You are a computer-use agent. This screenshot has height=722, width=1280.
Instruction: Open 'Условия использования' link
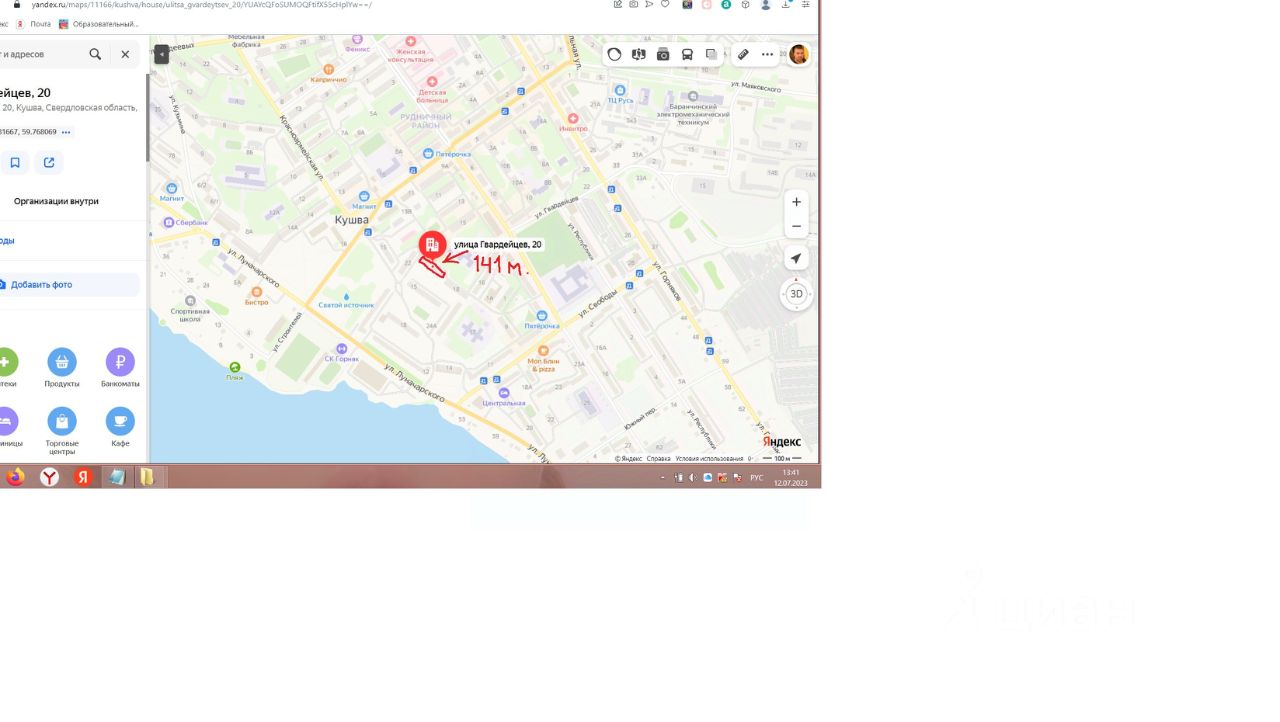[709, 459]
